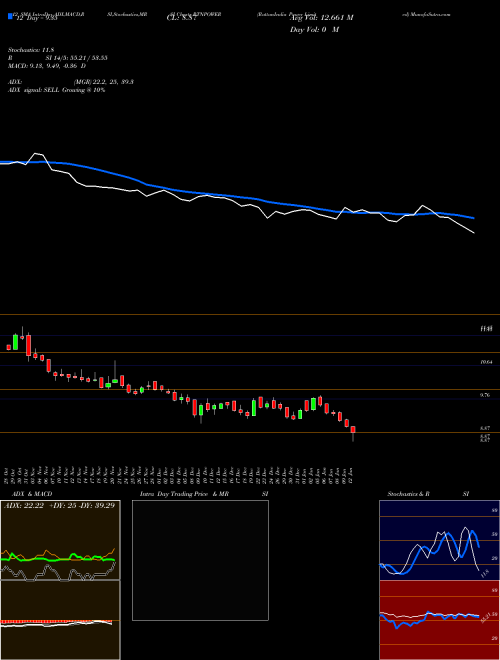This screenshot has width=500, height=660.
Task: Click the '(MGR) 22.2, 25, 39.3' ADX values
Action: click(104, 82)
